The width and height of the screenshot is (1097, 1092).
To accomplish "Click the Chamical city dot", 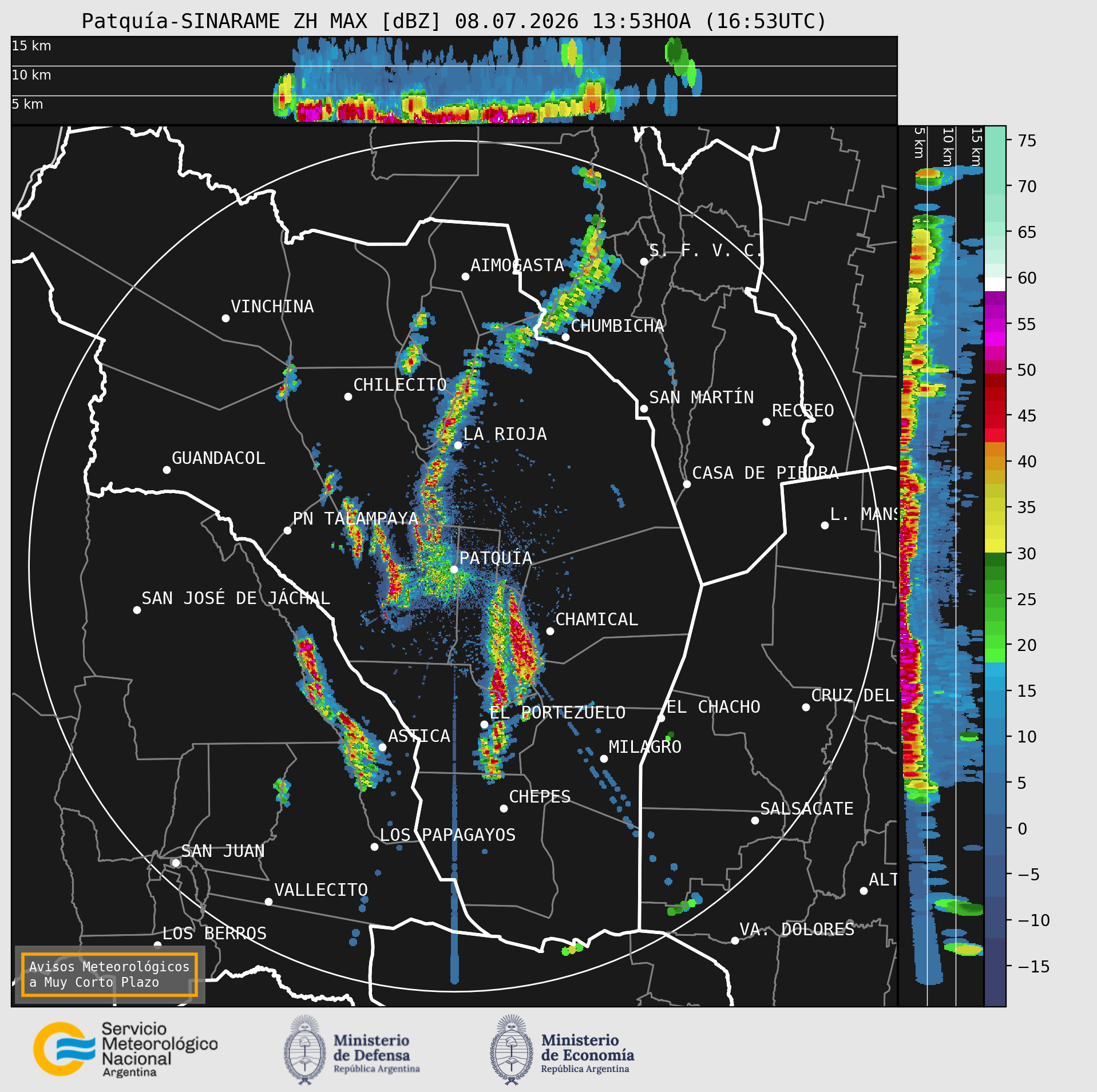I will coord(550,631).
